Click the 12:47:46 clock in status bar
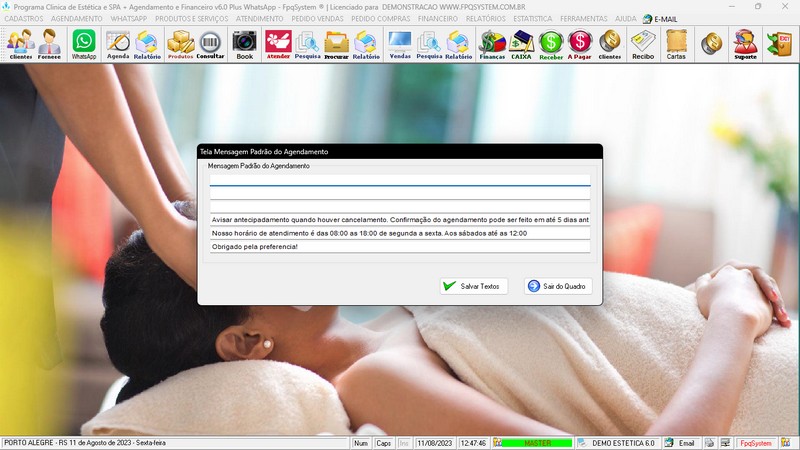 coord(473,443)
